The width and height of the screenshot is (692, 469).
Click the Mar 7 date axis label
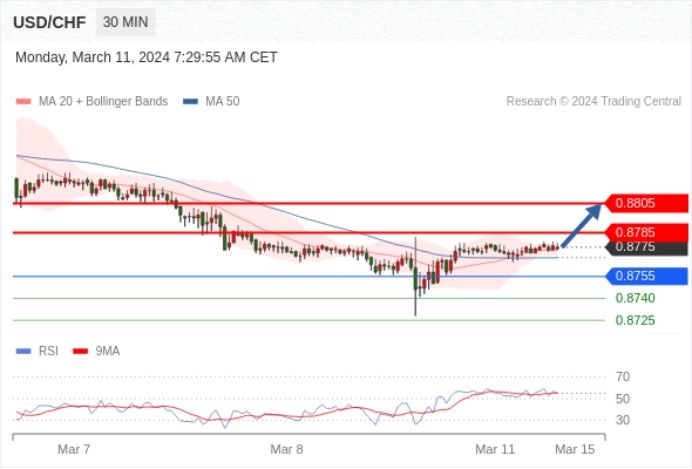point(74,450)
